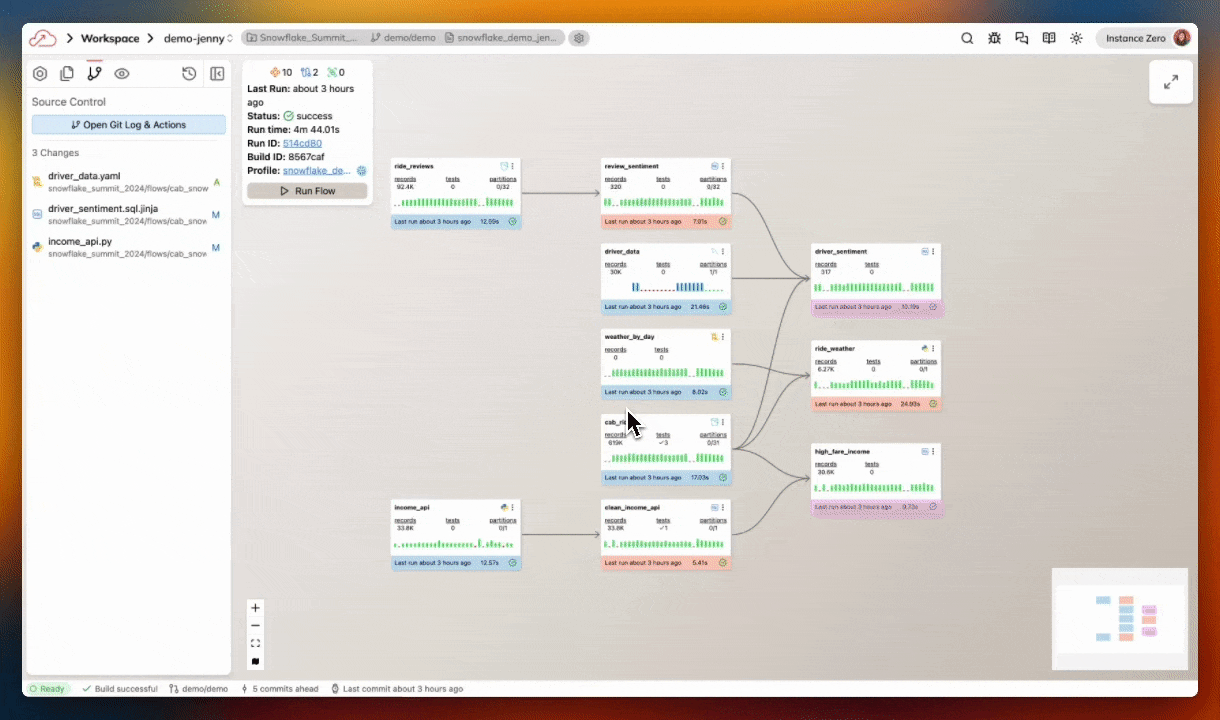This screenshot has width=1220, height=720.
Task: Click the Last commit about 3 hours ago item
Action: pos(397,689)
